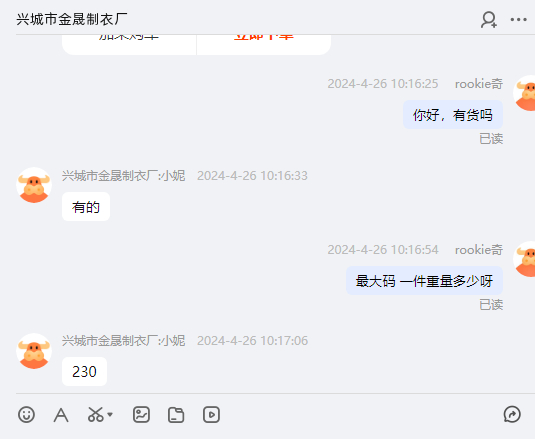The height and width of the screenshot is (439, 535).
Task: Attach a file using folder icon
Action: tap(176, 415)
